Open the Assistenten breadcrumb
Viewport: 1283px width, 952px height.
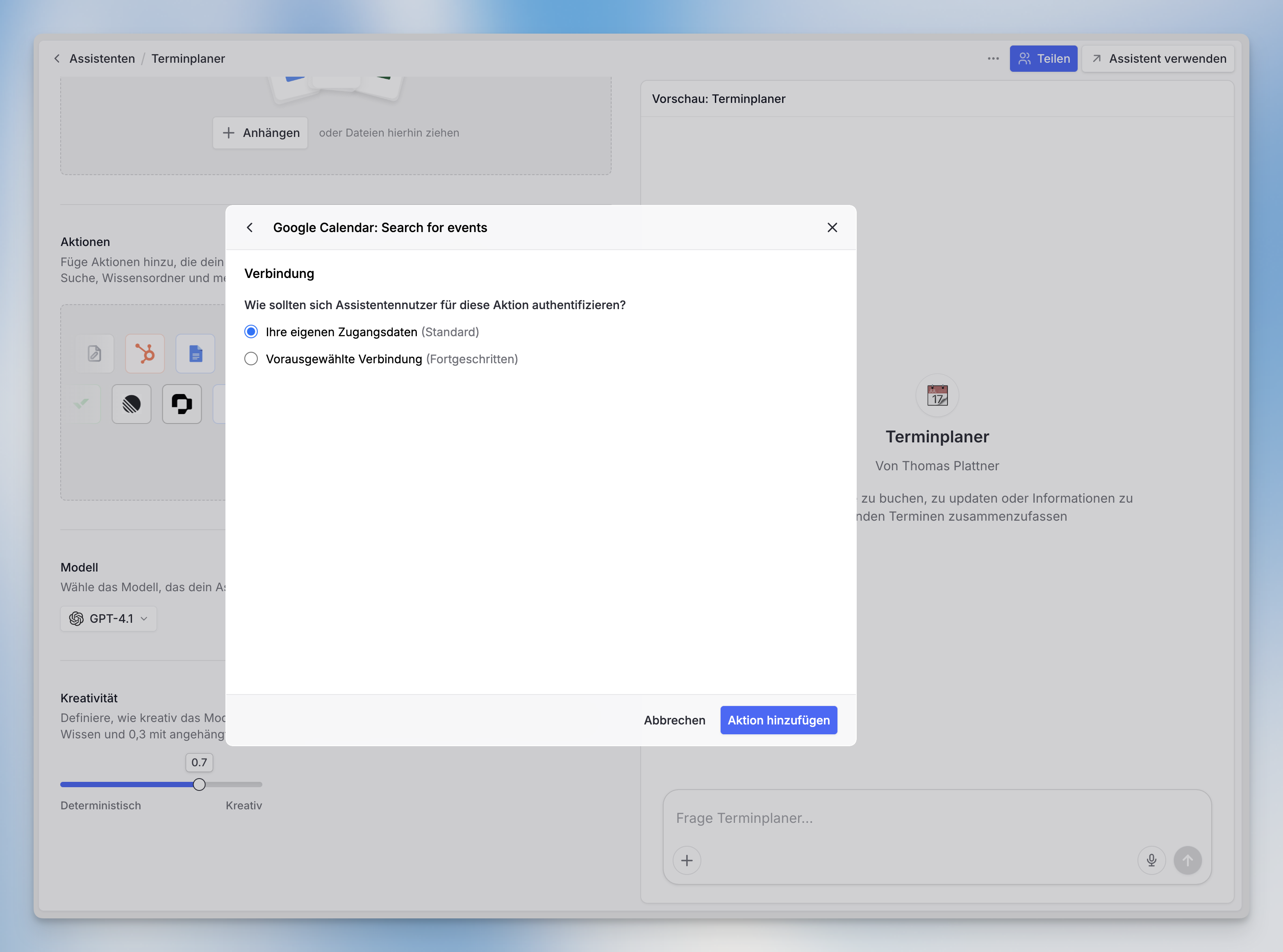(102, 59)
